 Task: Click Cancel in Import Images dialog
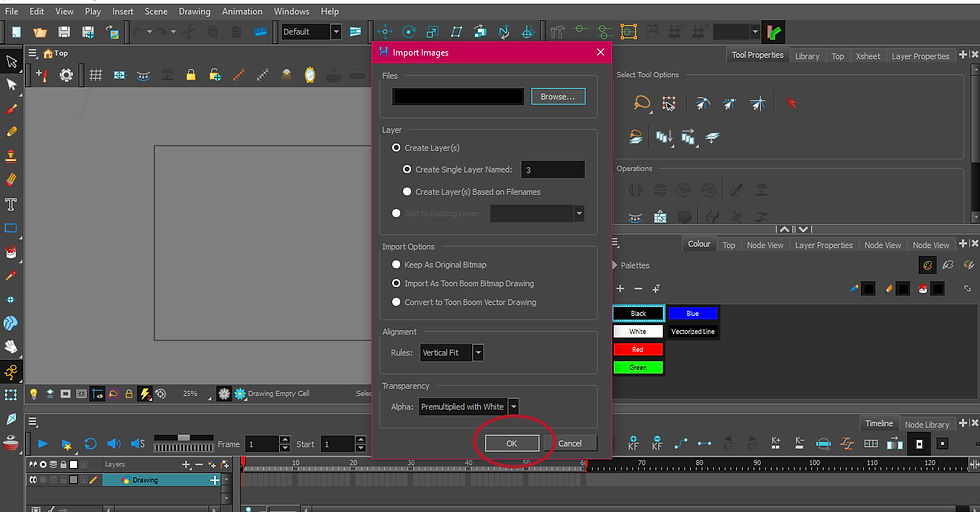click(x=570, y=443)
